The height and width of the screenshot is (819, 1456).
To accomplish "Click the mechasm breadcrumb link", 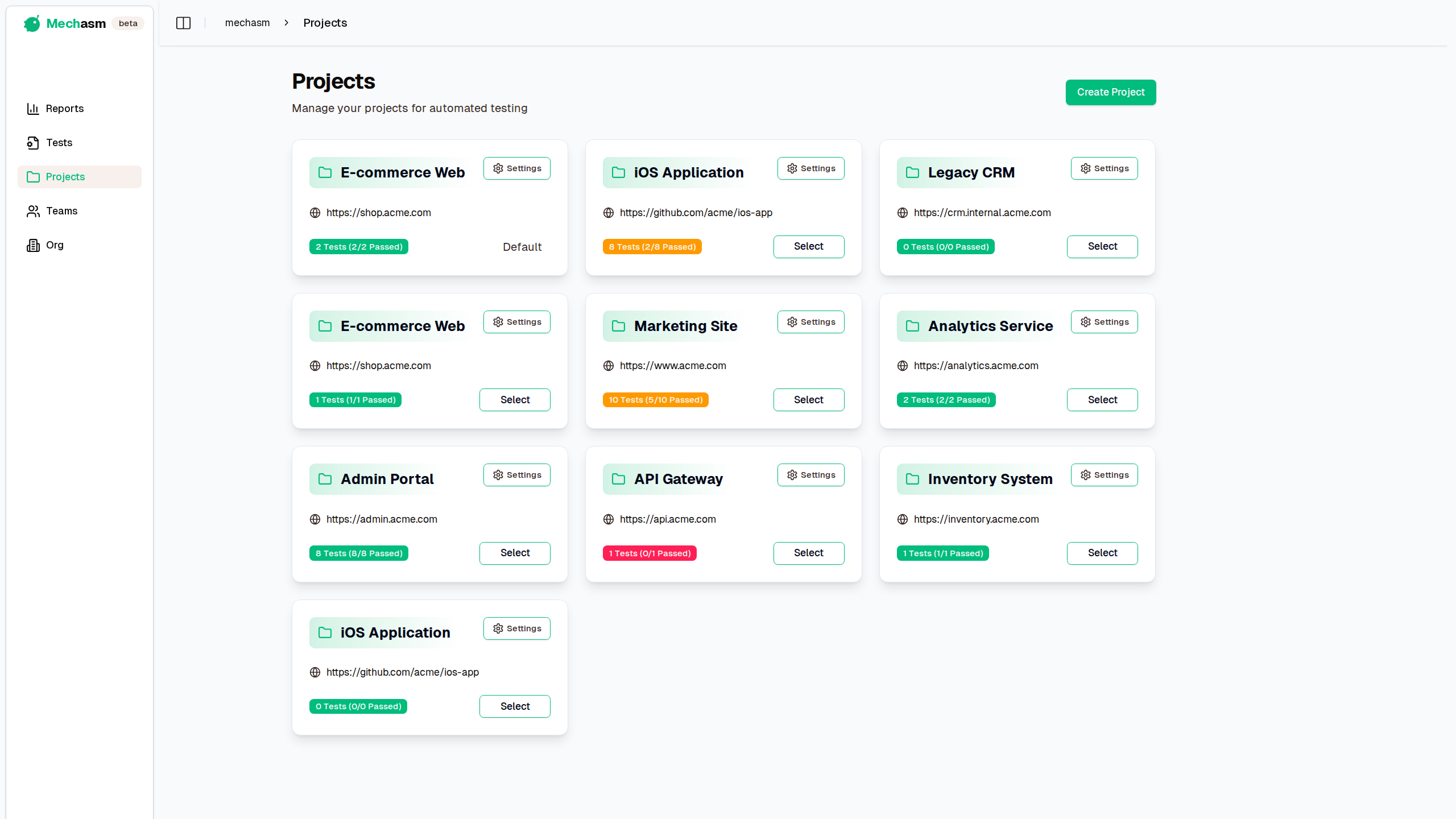I will 247,23.
